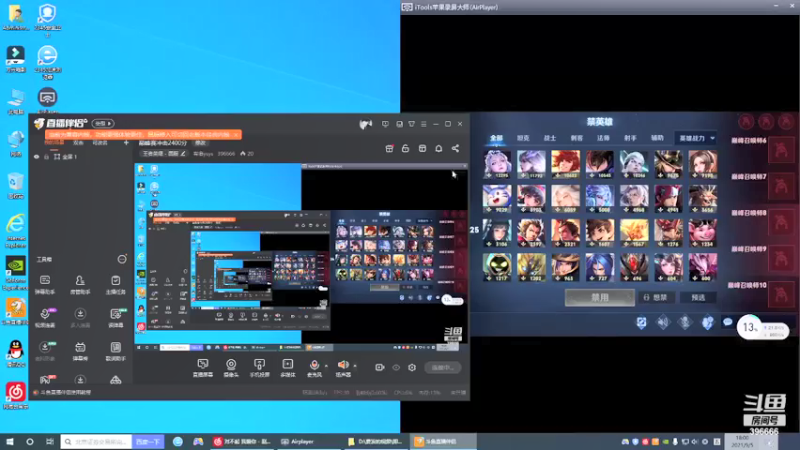
Task: Open the 房管助手 tool
Action: point(80,285)
